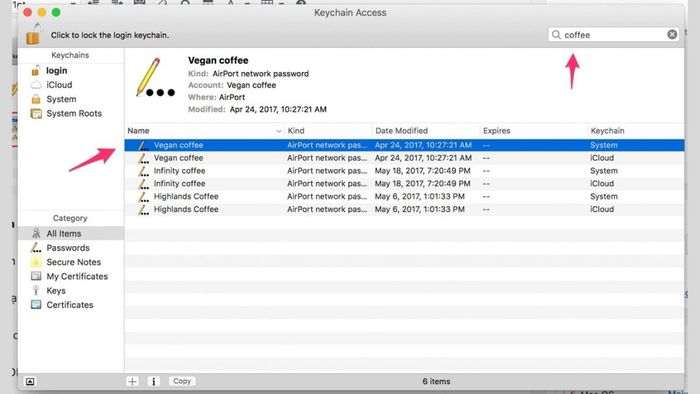Open item info with the i button
This screenshot has height=394, width=700.
point(154,381)
